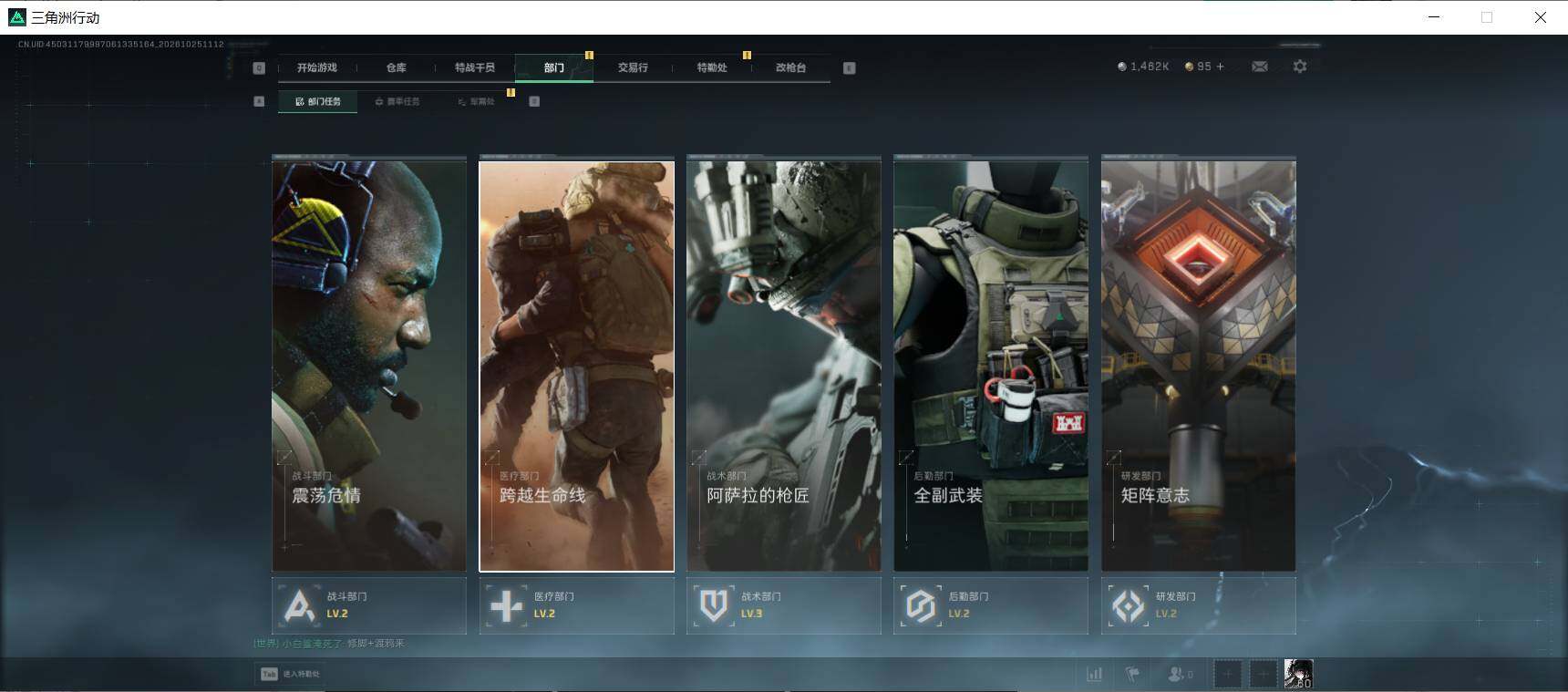
Task: Open the 阿萨拉的枪匠 mission card
Action: point(784,367)
